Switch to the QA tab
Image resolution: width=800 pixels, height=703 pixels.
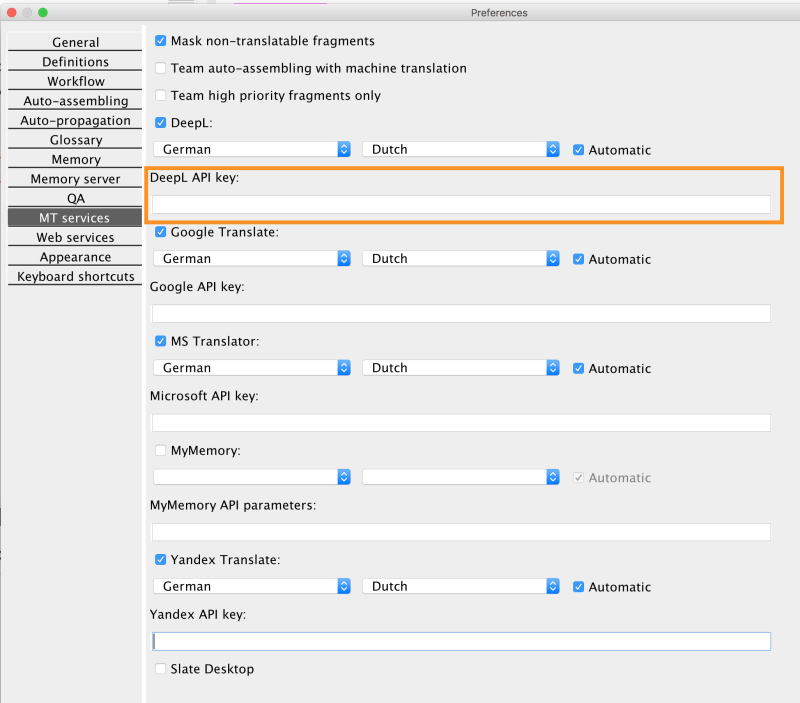point(75,198)
